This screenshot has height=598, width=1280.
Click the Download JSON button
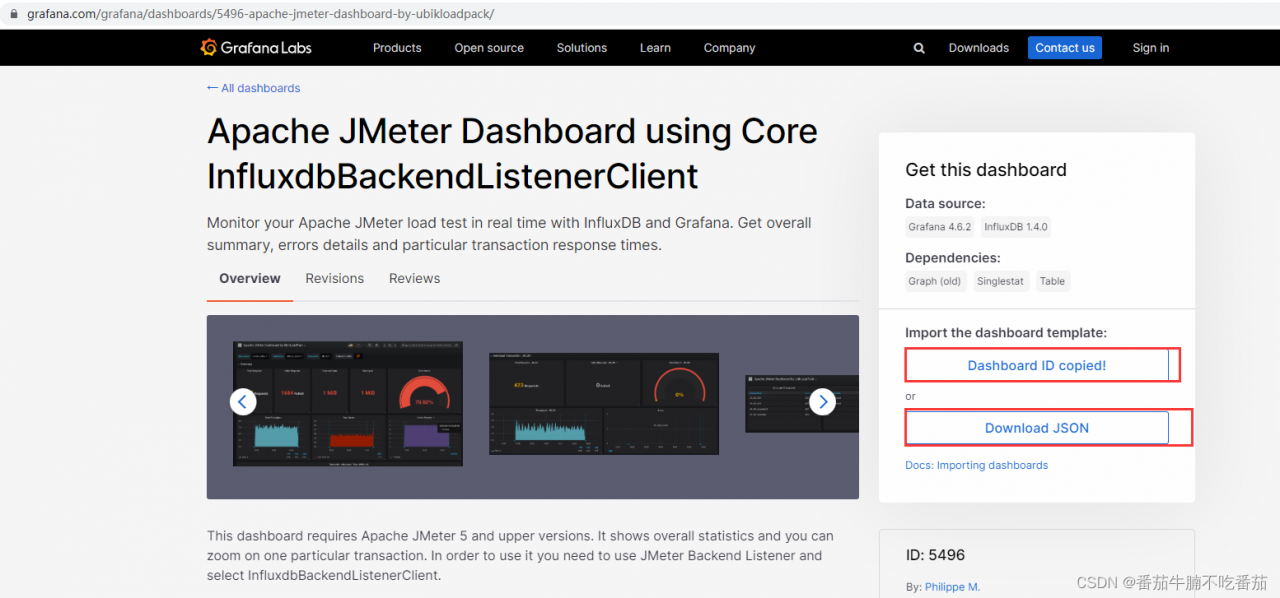click(x=1037, y=428)
